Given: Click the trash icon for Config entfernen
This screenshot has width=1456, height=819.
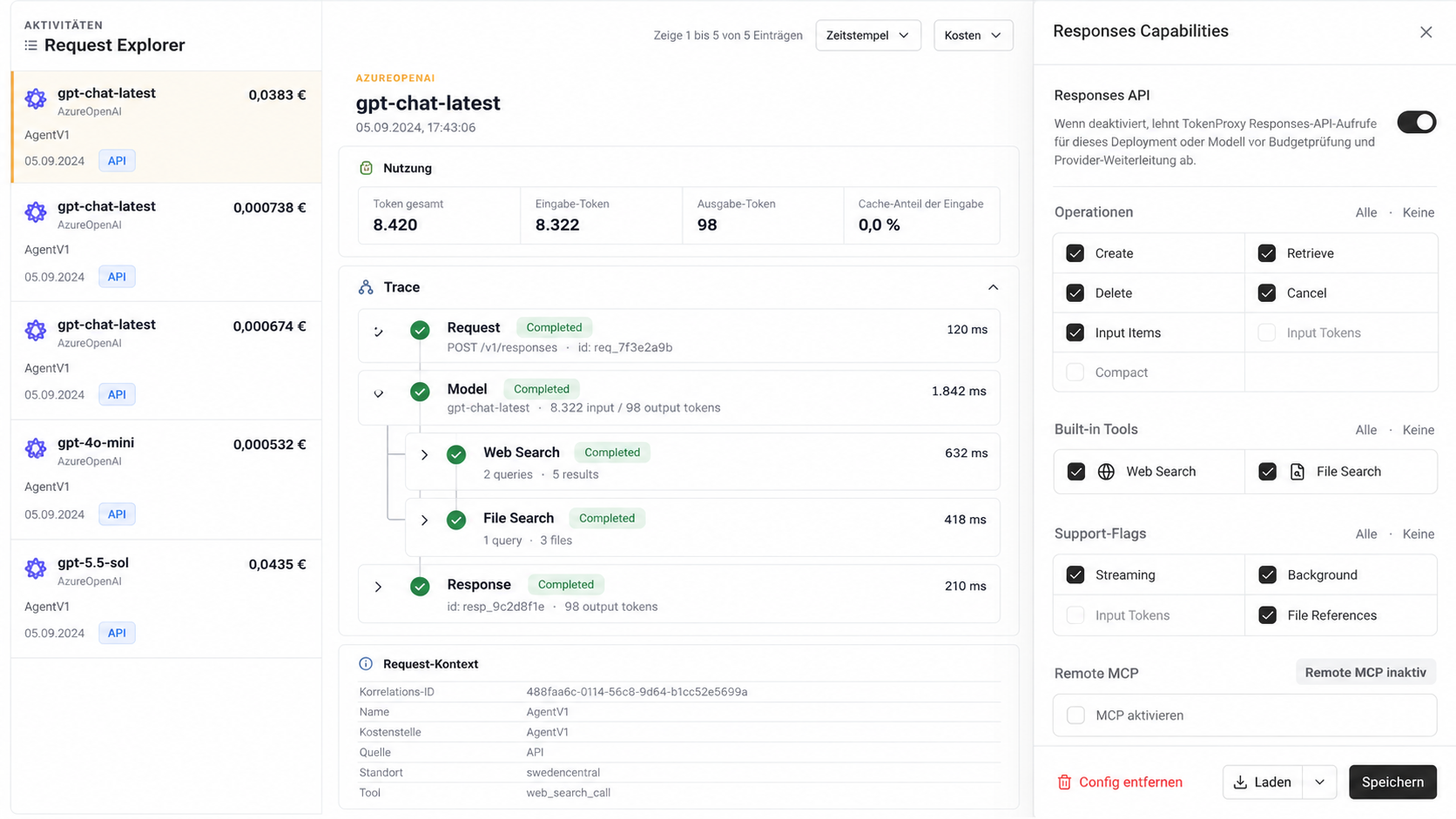Looking at the screenshot, I should (x=1064, y=782).
